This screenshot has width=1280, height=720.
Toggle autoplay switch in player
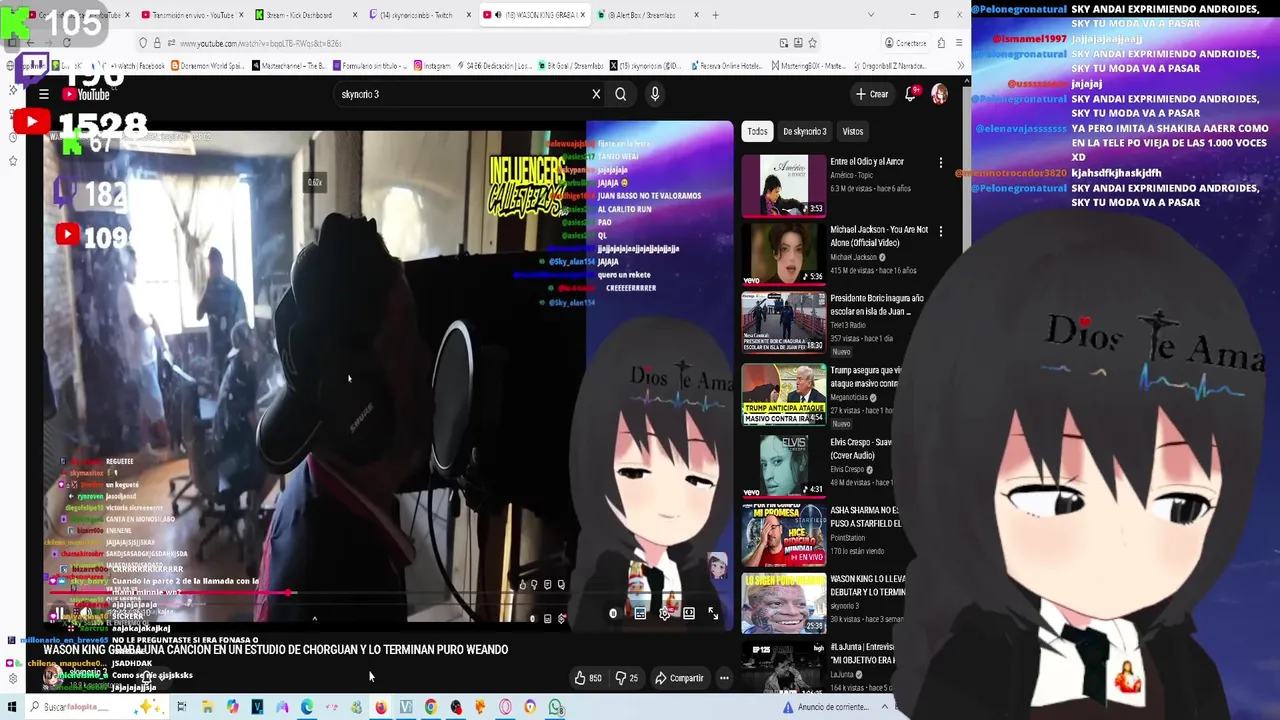pos(613,614)
